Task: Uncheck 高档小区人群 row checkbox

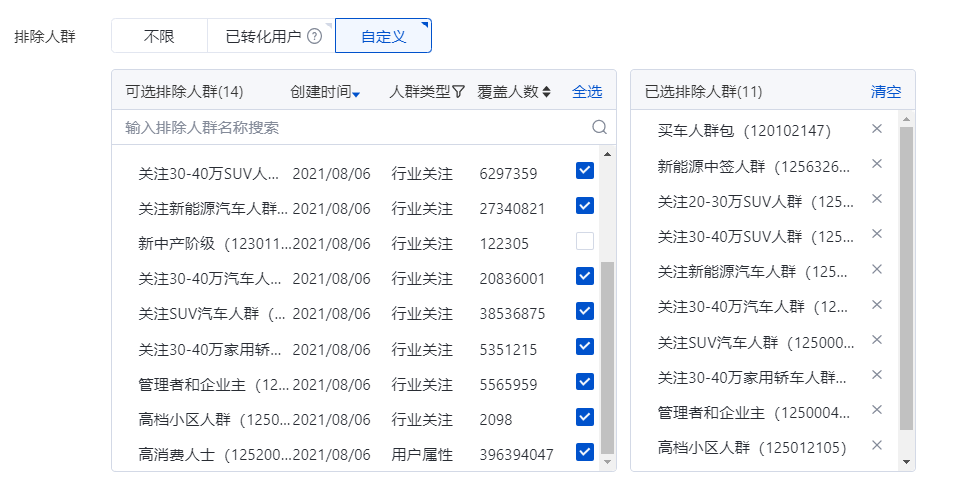Action: click(585, 417)
